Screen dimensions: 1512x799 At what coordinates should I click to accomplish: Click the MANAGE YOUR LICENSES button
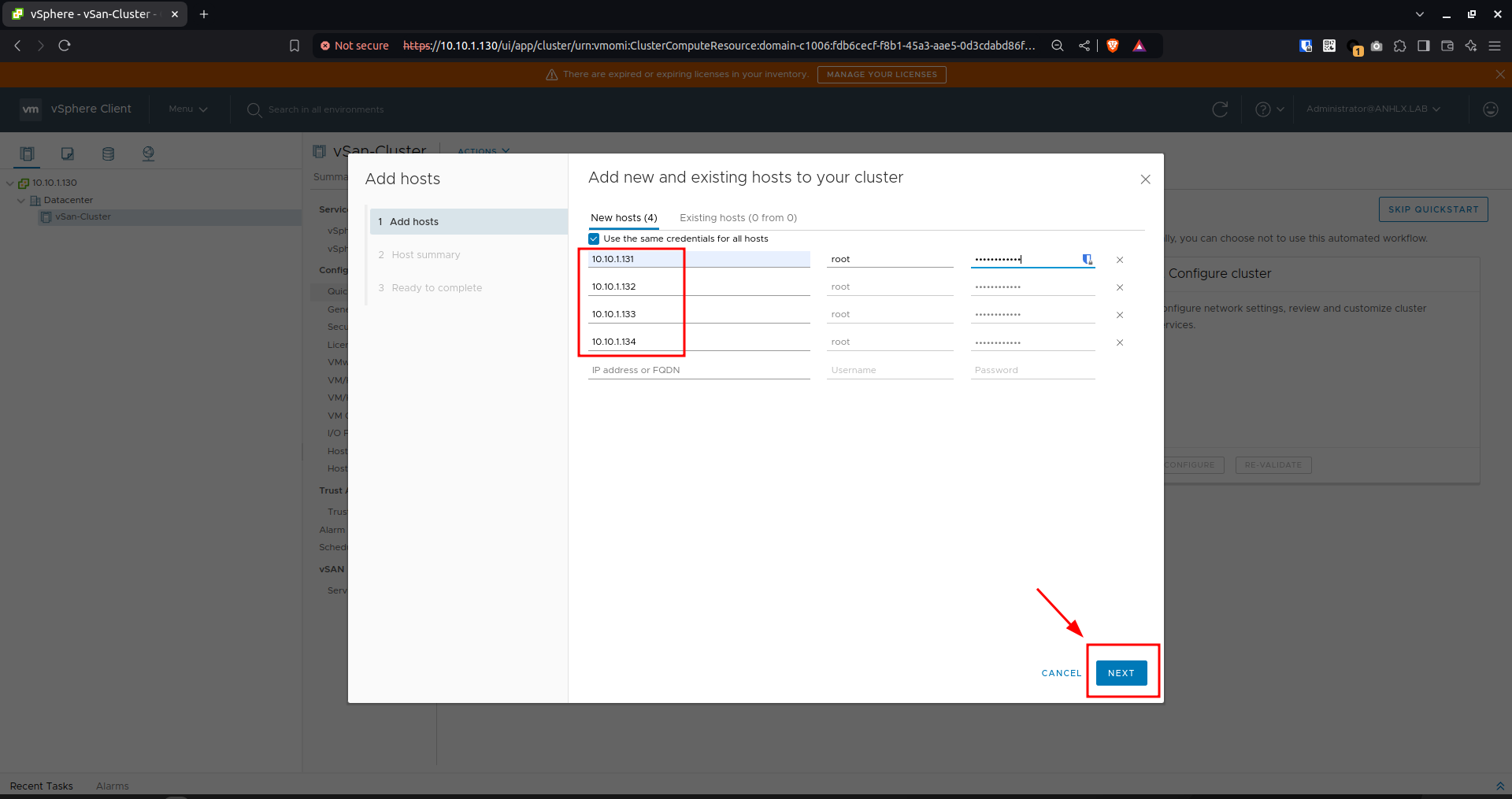(882, 75)
